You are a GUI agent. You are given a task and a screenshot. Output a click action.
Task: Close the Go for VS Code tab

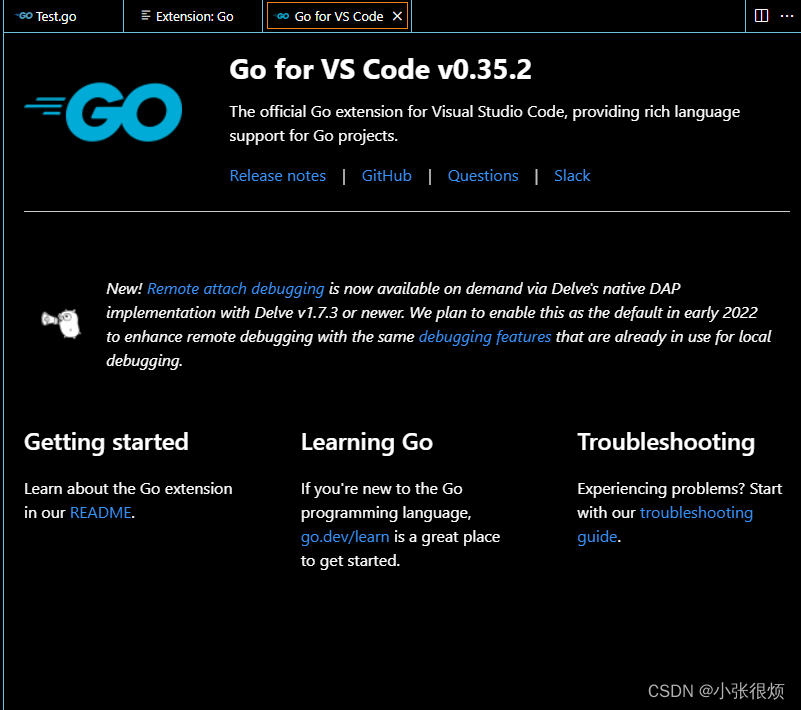(397, 16)
